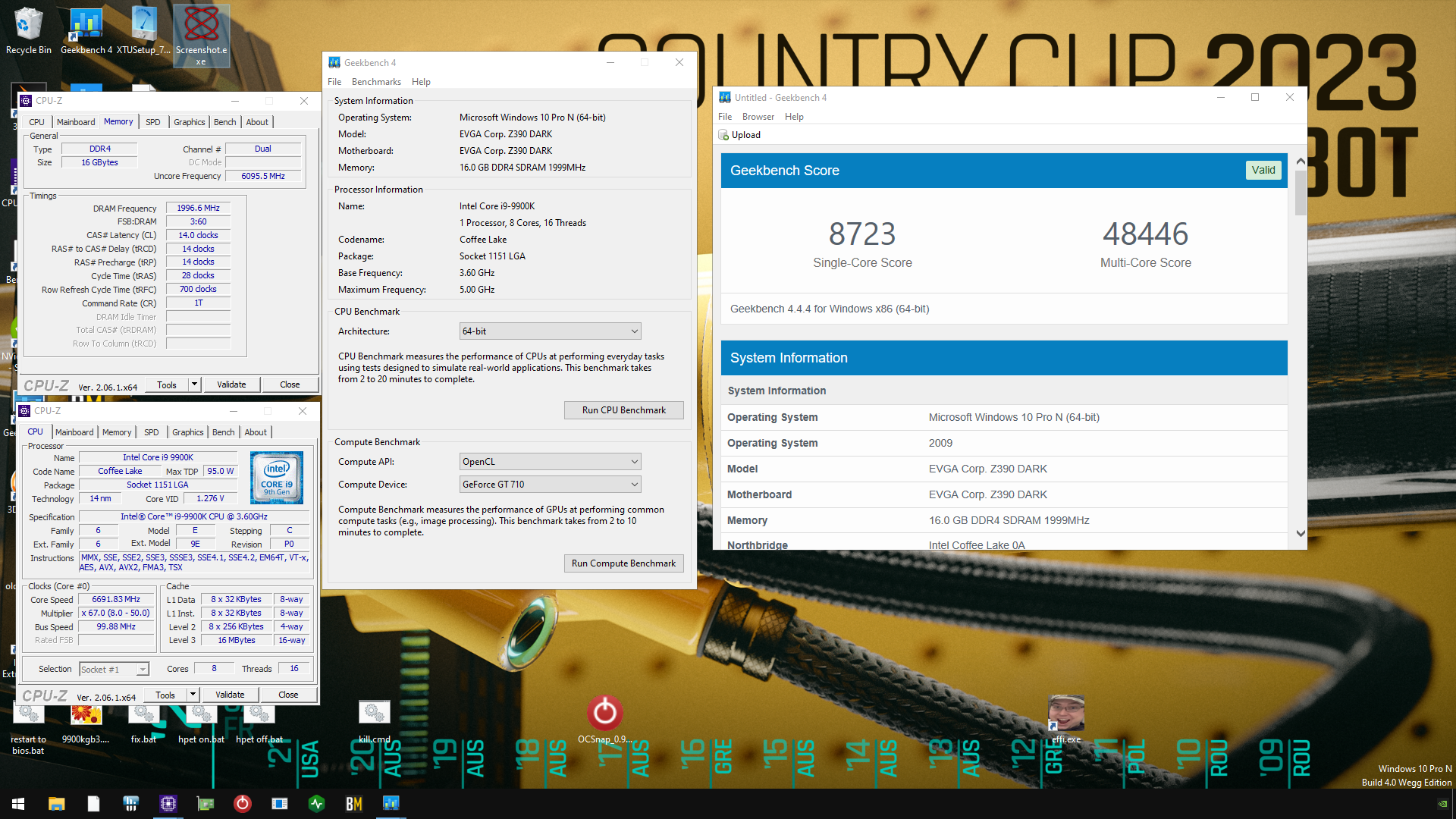Click the Geekbench results vertical scrollbar thumb
The height and width of the screenshot is (819, 1456).
(x=1301, y=192)
